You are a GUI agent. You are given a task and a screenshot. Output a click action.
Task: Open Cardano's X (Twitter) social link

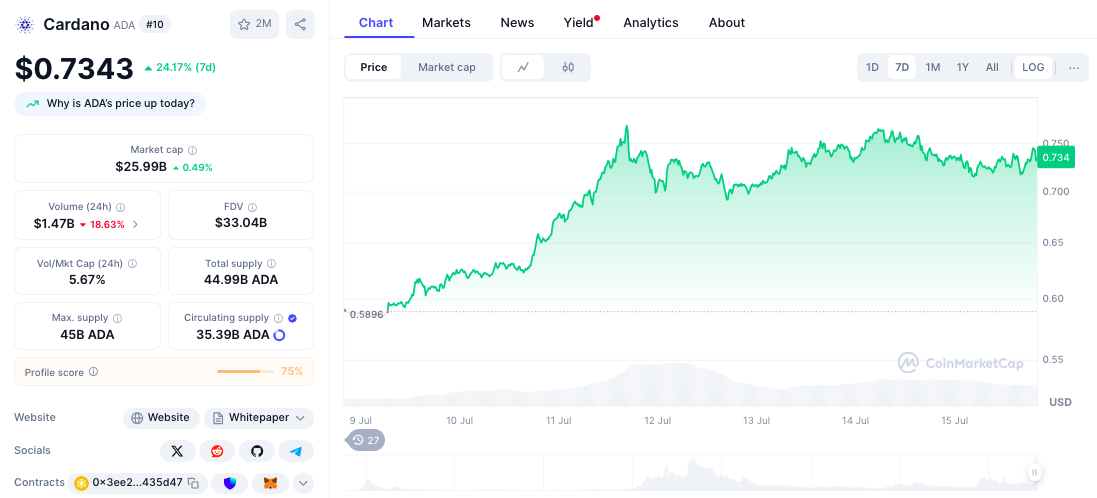tap(178, 451)
